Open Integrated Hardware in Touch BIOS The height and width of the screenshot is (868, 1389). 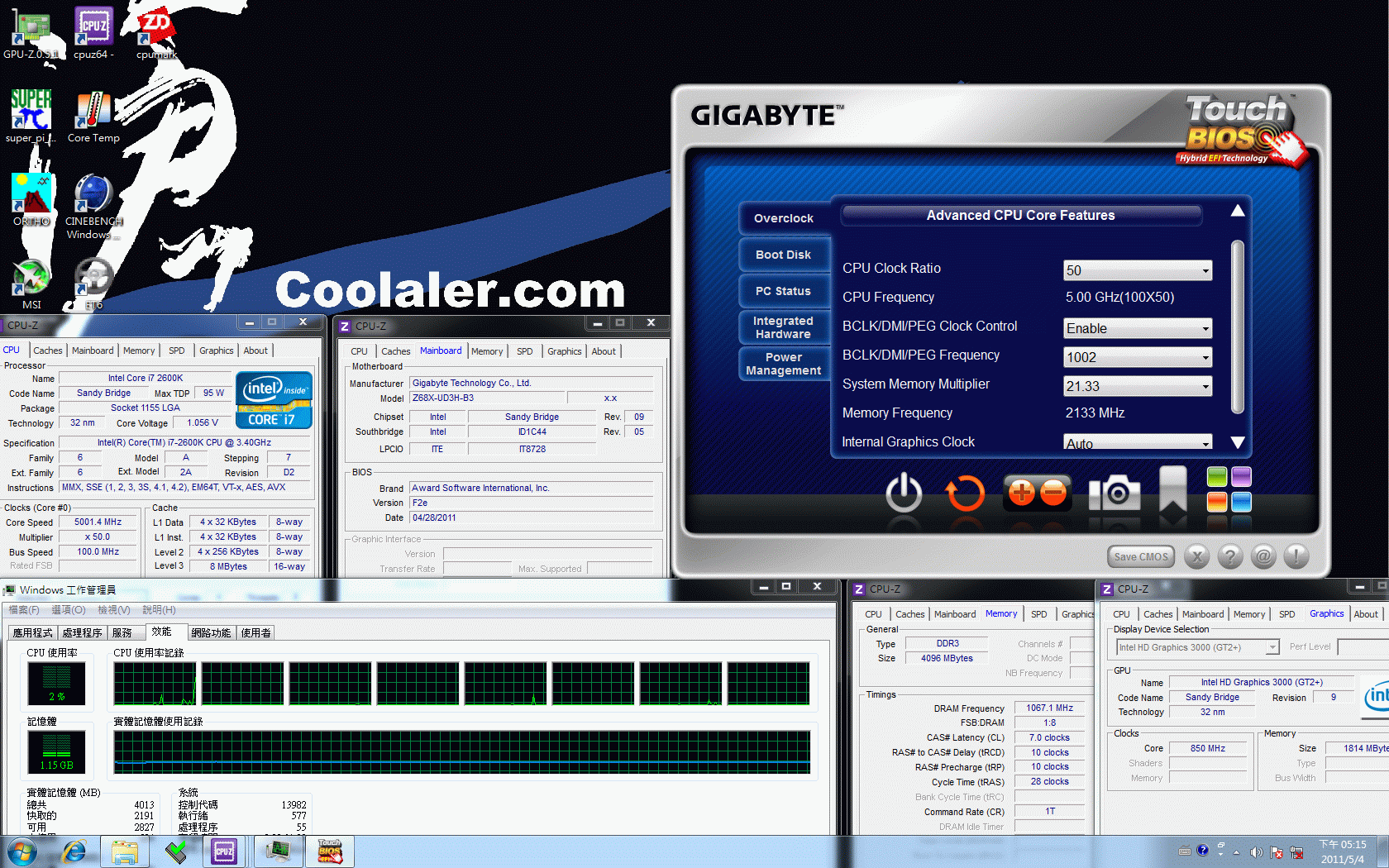[784, 327]
